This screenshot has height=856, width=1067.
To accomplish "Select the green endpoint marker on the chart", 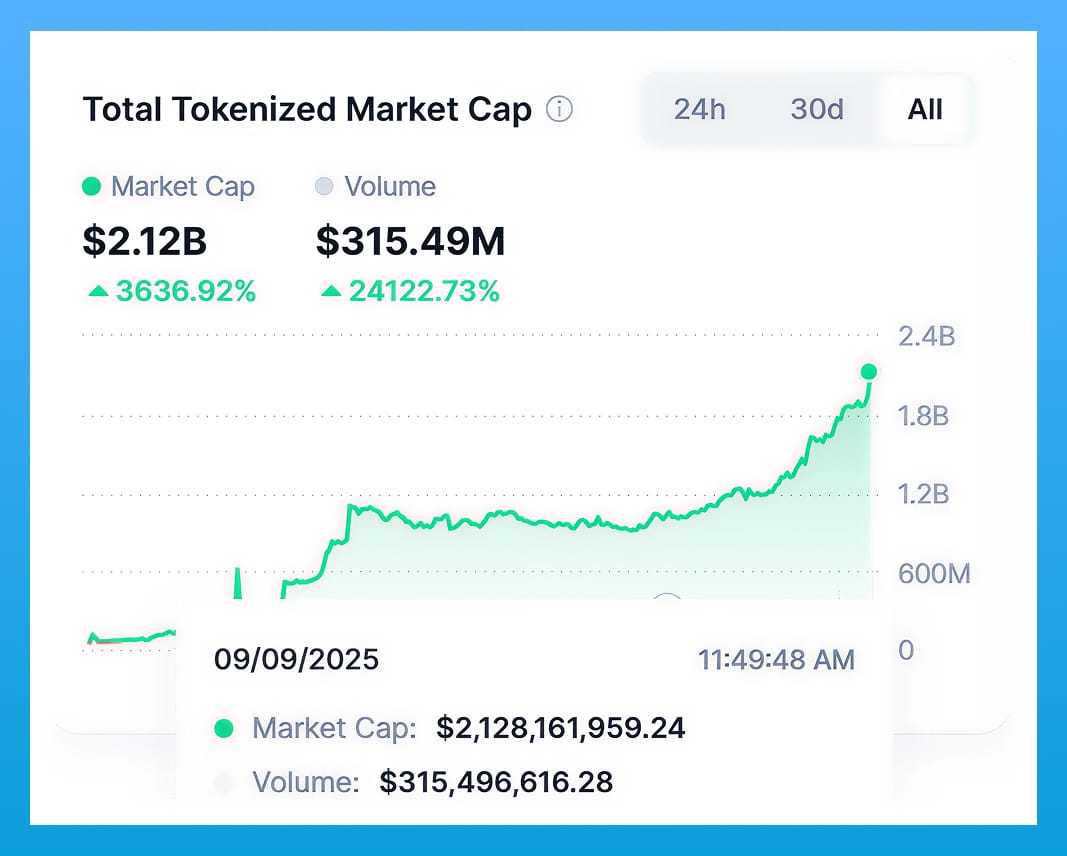I will (x=869, y=371).
